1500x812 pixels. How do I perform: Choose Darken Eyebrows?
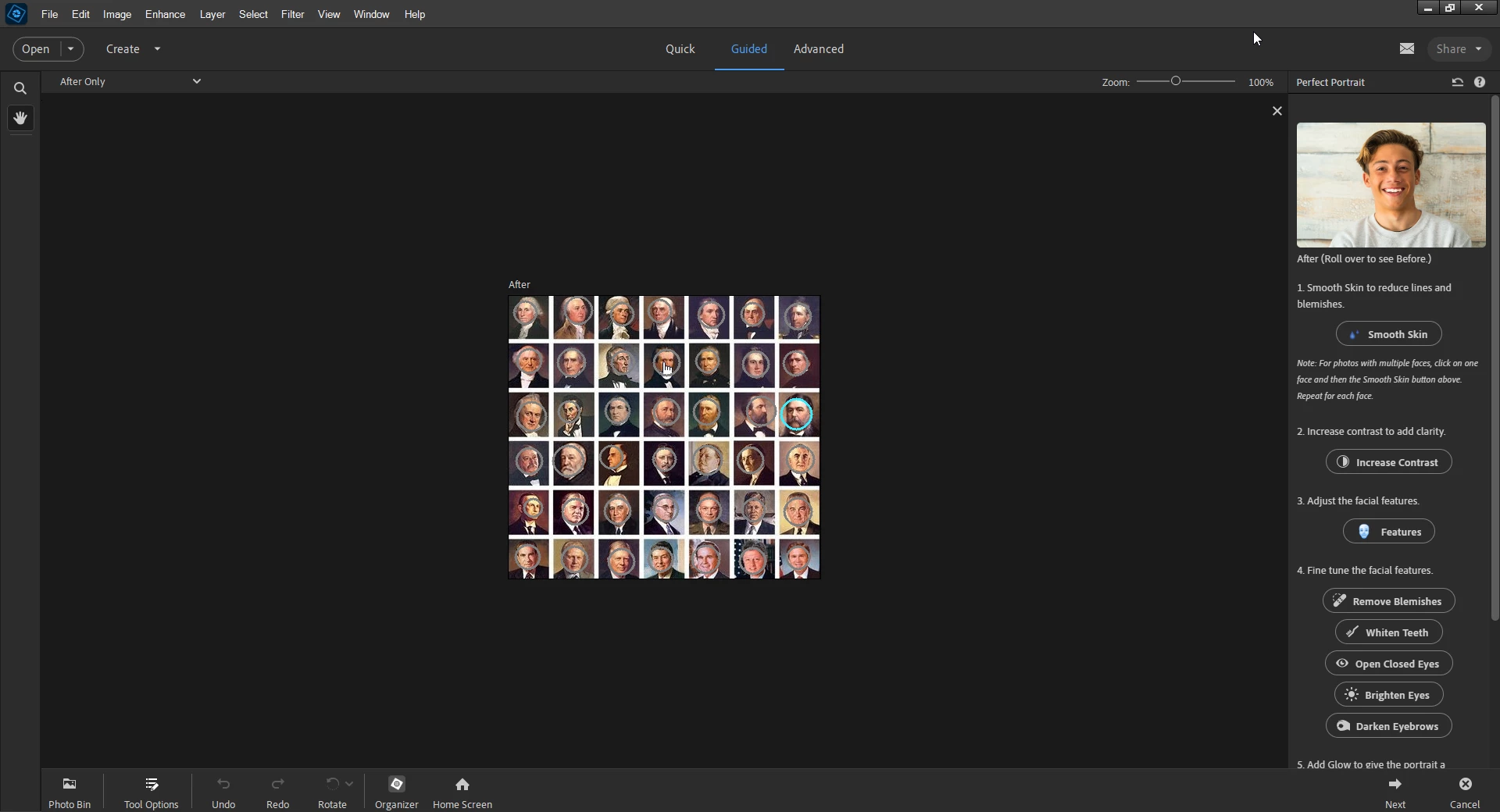pyautogui.click(x=1389, y=726)
